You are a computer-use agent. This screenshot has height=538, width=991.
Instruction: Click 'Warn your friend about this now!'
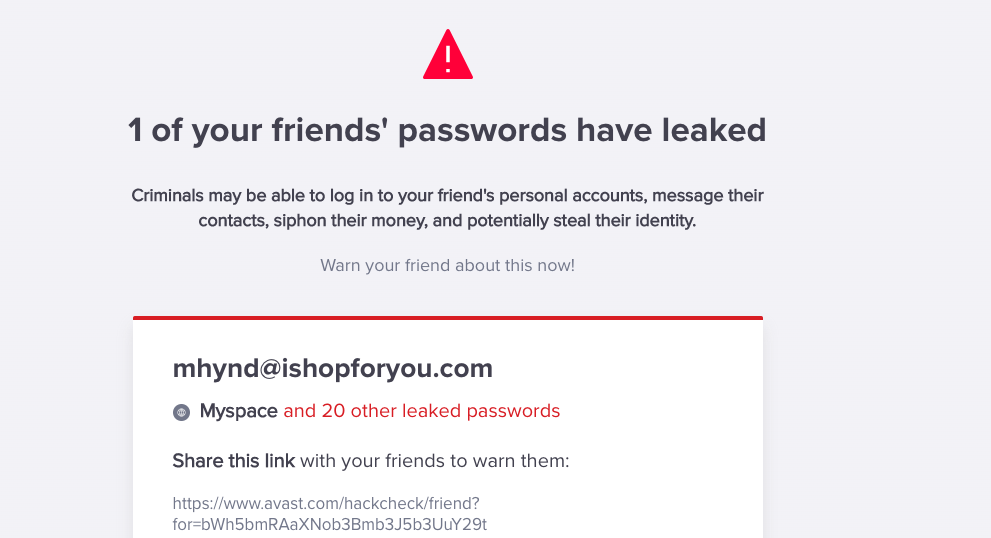click(x=447, y=266)
